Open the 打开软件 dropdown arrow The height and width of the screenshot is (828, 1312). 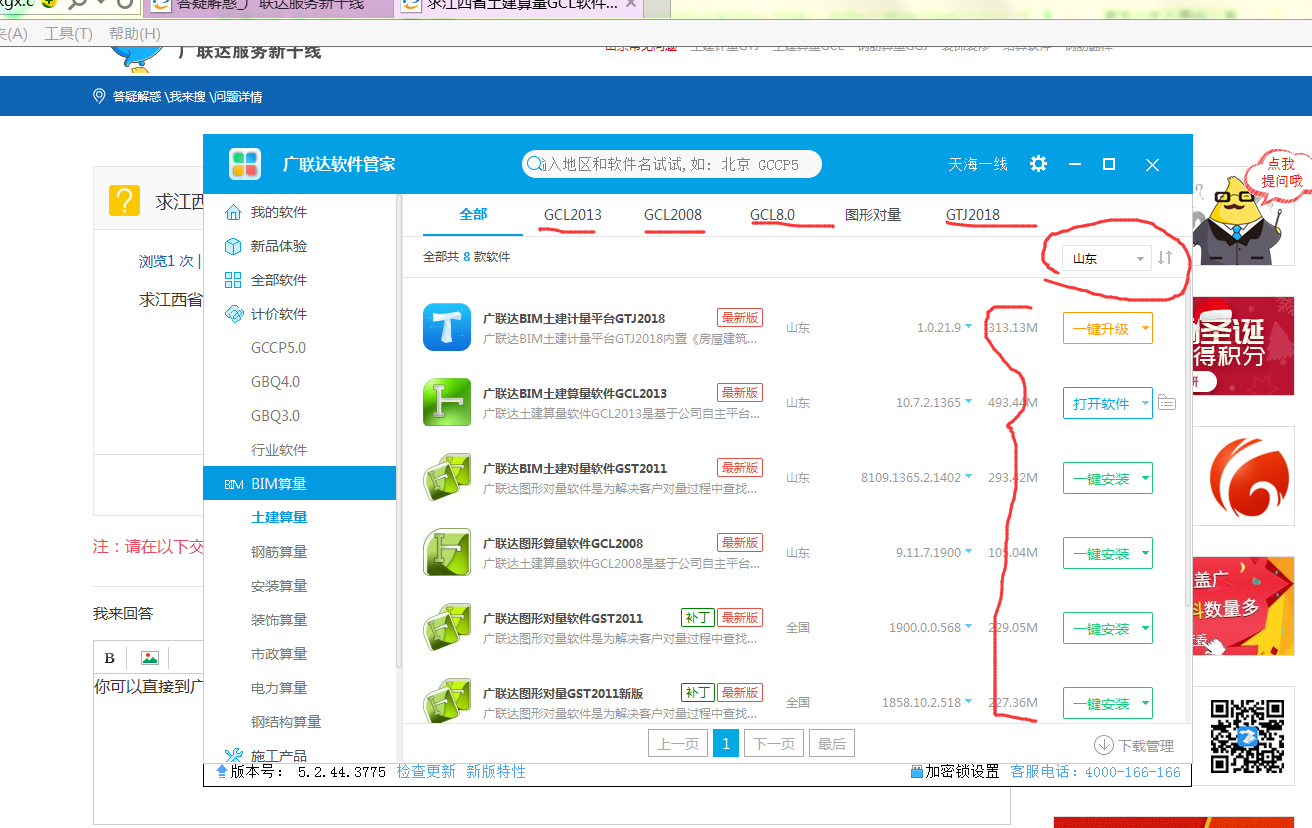coord(1145,403)
